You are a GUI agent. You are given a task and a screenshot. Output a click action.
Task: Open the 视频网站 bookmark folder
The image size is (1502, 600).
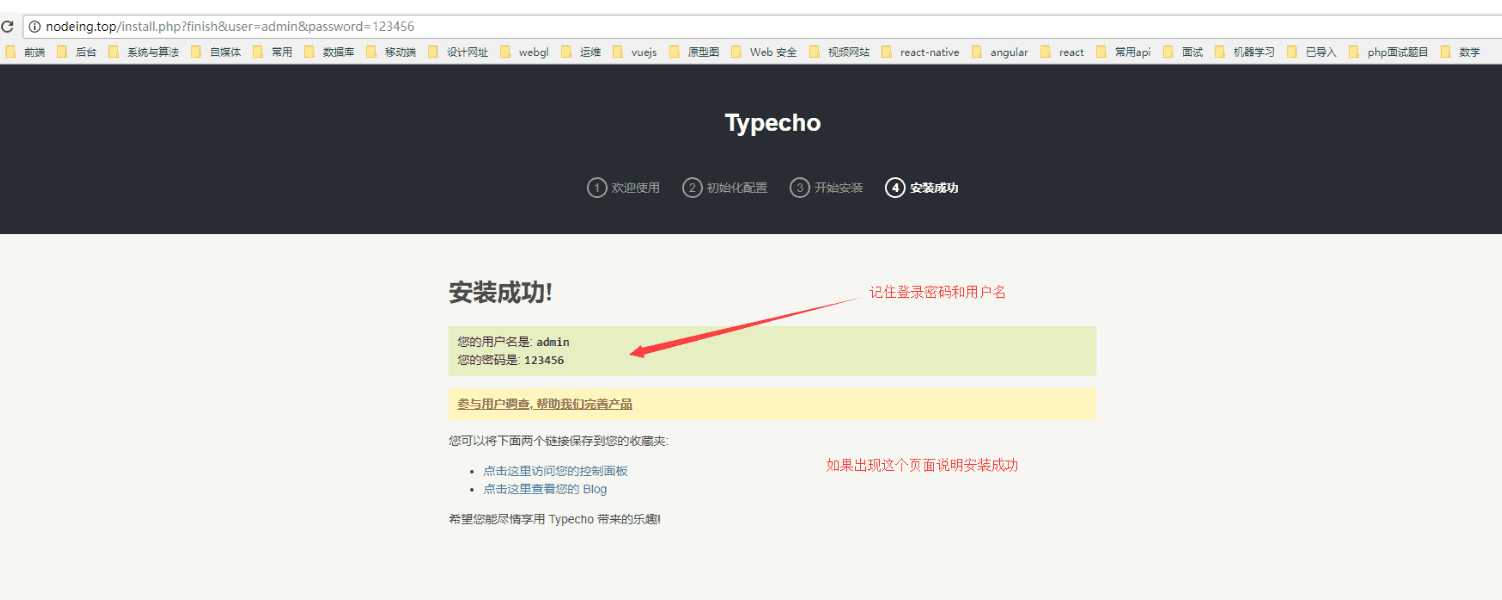coord(839,52)
